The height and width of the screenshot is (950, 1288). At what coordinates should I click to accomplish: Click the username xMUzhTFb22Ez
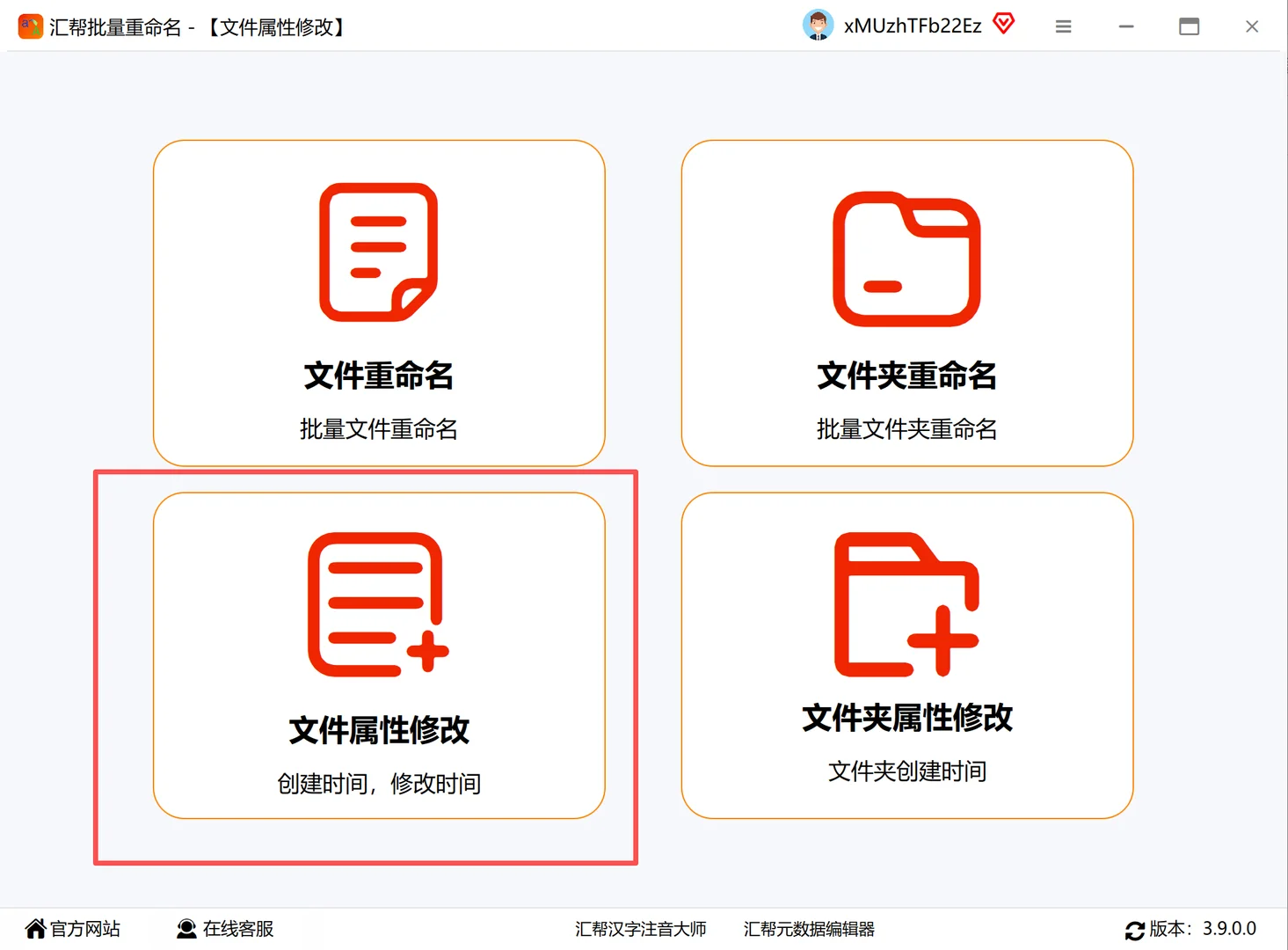point(912,26)
